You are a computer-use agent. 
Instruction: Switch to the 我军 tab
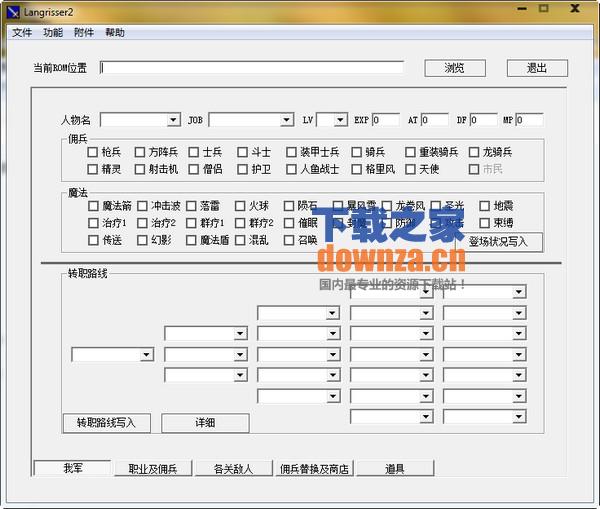[72, 468]
